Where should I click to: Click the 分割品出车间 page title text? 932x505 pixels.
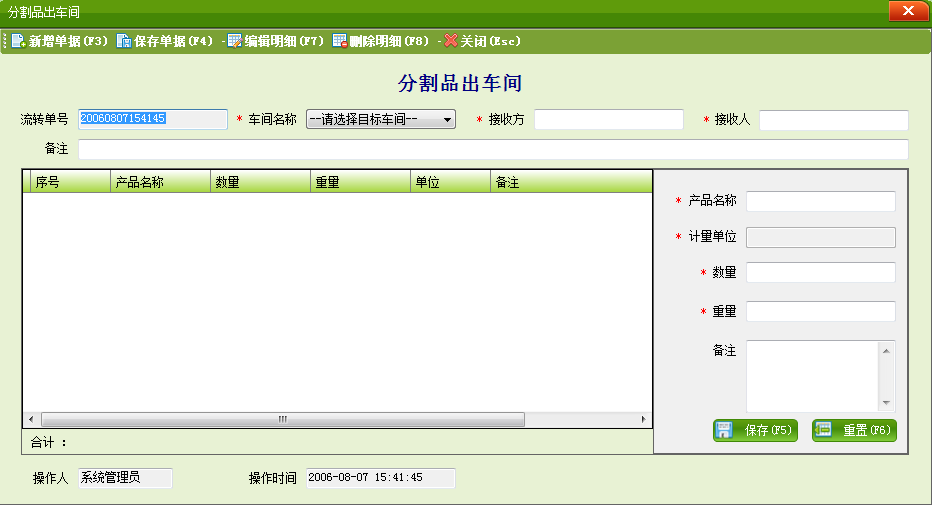pyautogui.click(x=460, y=83)
